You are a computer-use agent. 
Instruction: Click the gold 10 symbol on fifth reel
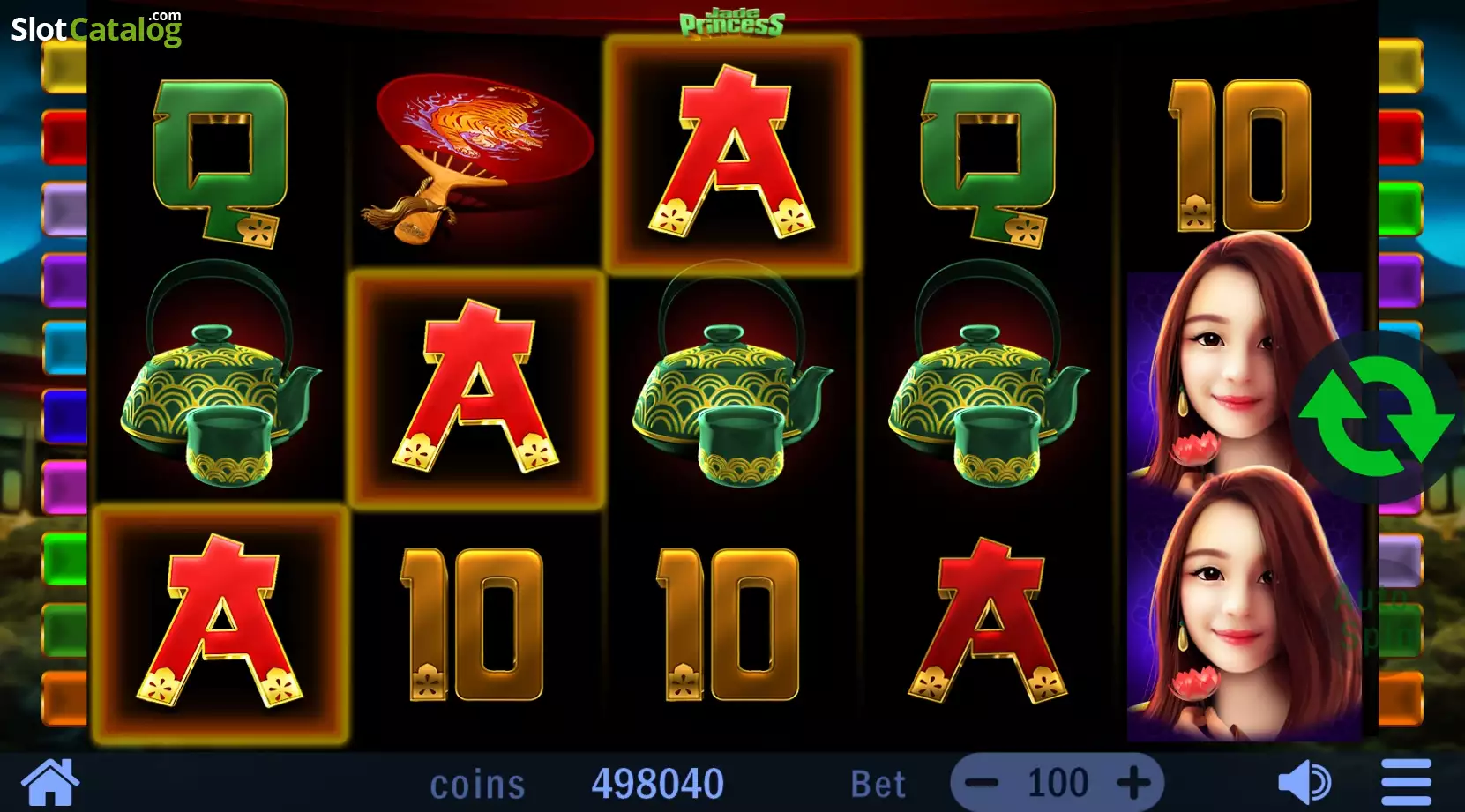1239,155
